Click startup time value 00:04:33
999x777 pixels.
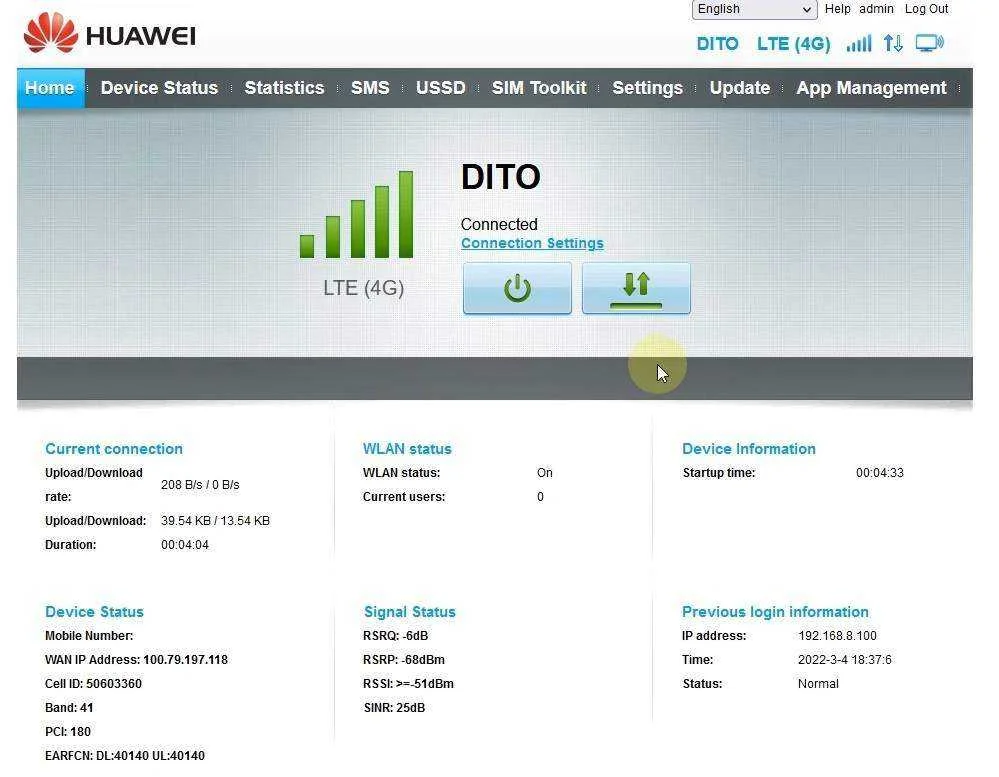879,473
